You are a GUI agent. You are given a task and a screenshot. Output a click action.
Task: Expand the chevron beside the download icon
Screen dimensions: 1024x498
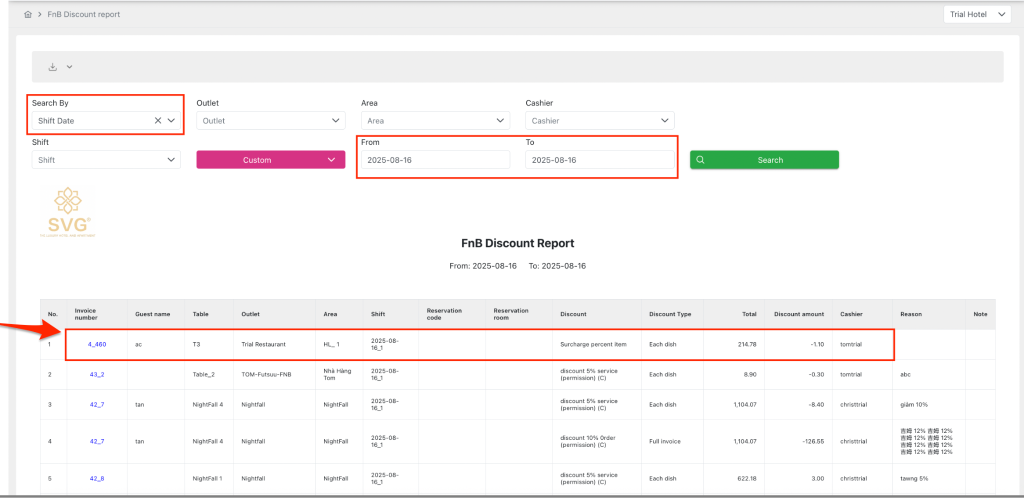coord(69,67)
